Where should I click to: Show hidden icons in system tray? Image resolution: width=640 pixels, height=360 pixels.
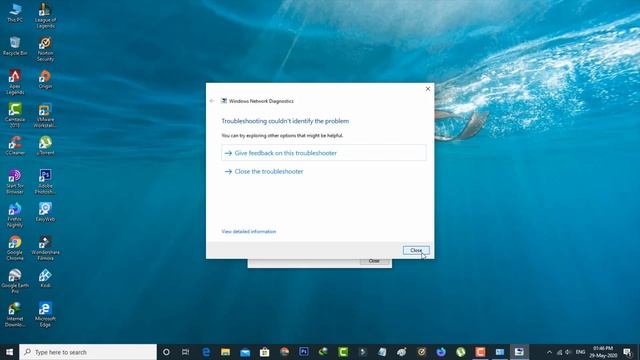[549, 352]
